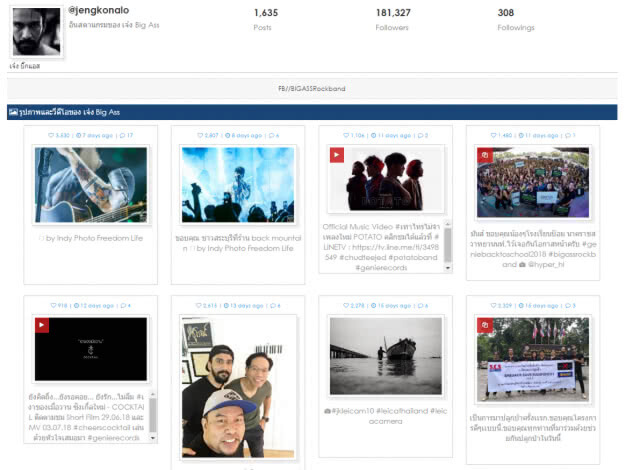Click the red gallery icon on the school crowd photo
640x470 pixels.
484,155
